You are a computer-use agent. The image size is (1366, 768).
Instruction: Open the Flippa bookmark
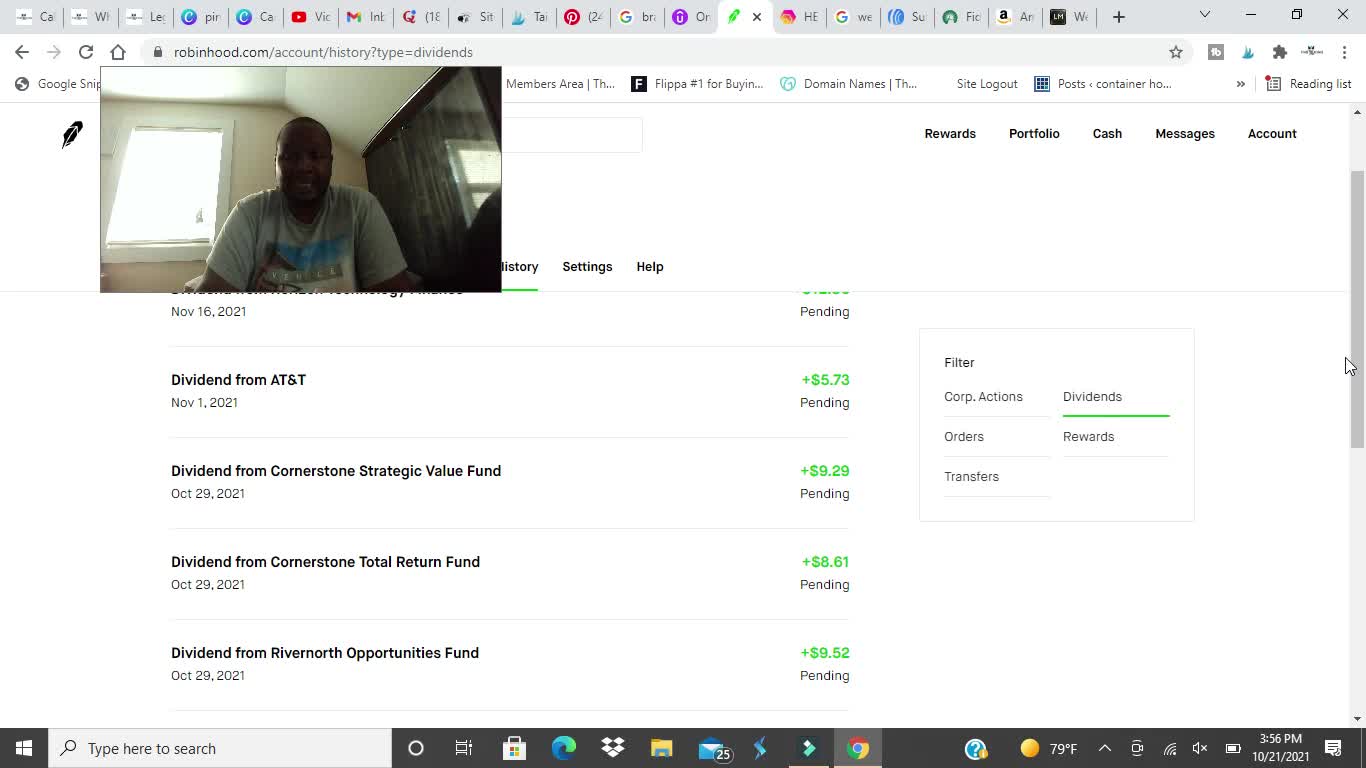pos(697,84)
